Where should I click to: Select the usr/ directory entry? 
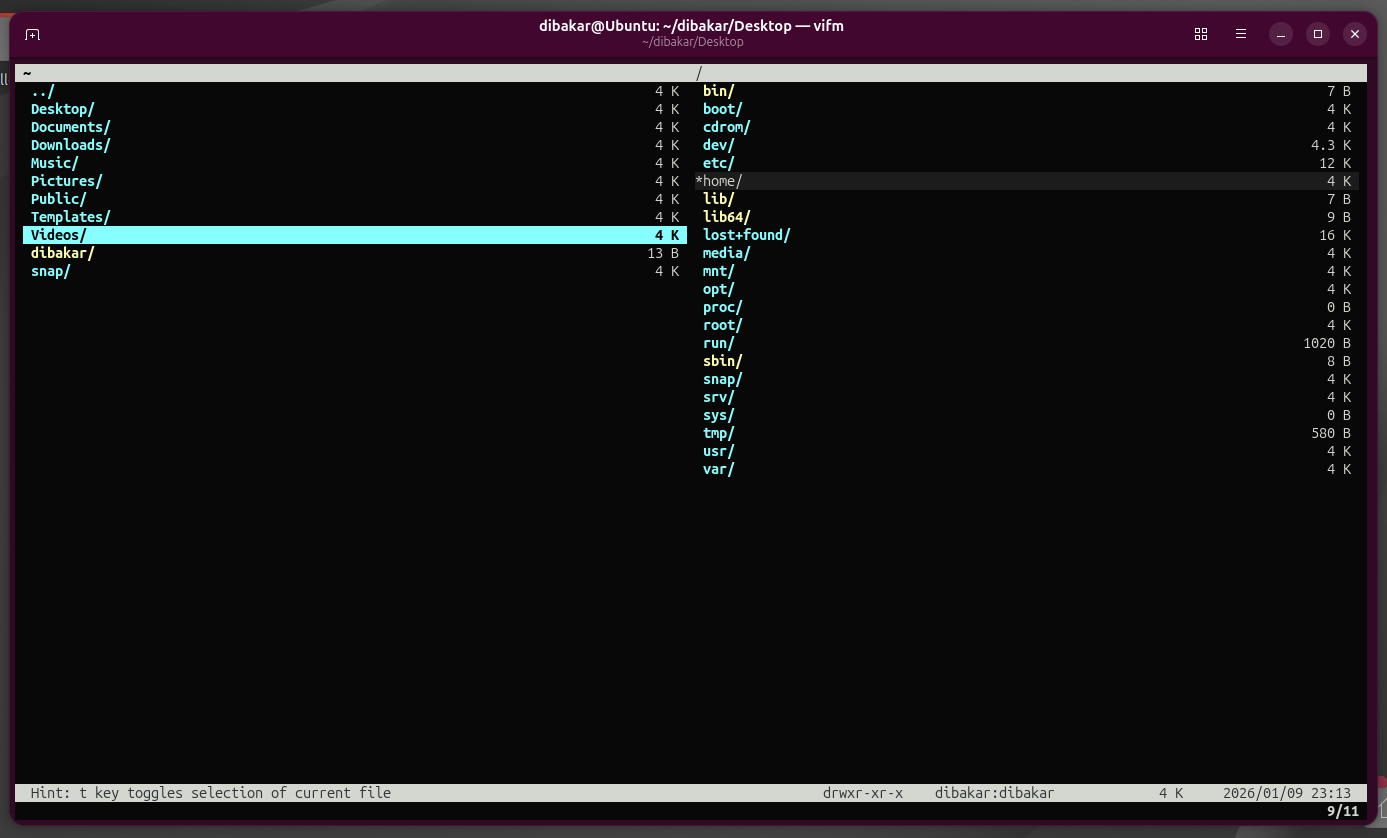(719, 451)
